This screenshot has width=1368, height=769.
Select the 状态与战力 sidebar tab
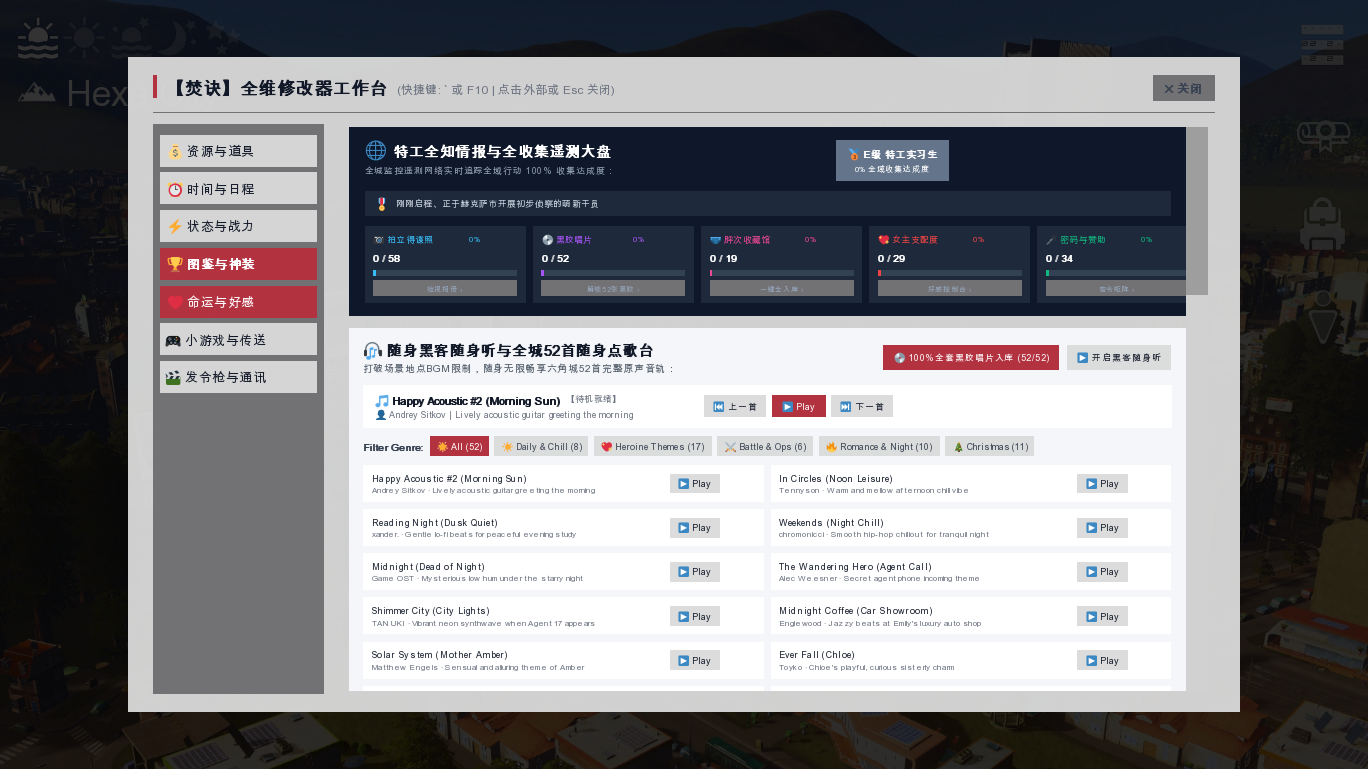point(238,226)
